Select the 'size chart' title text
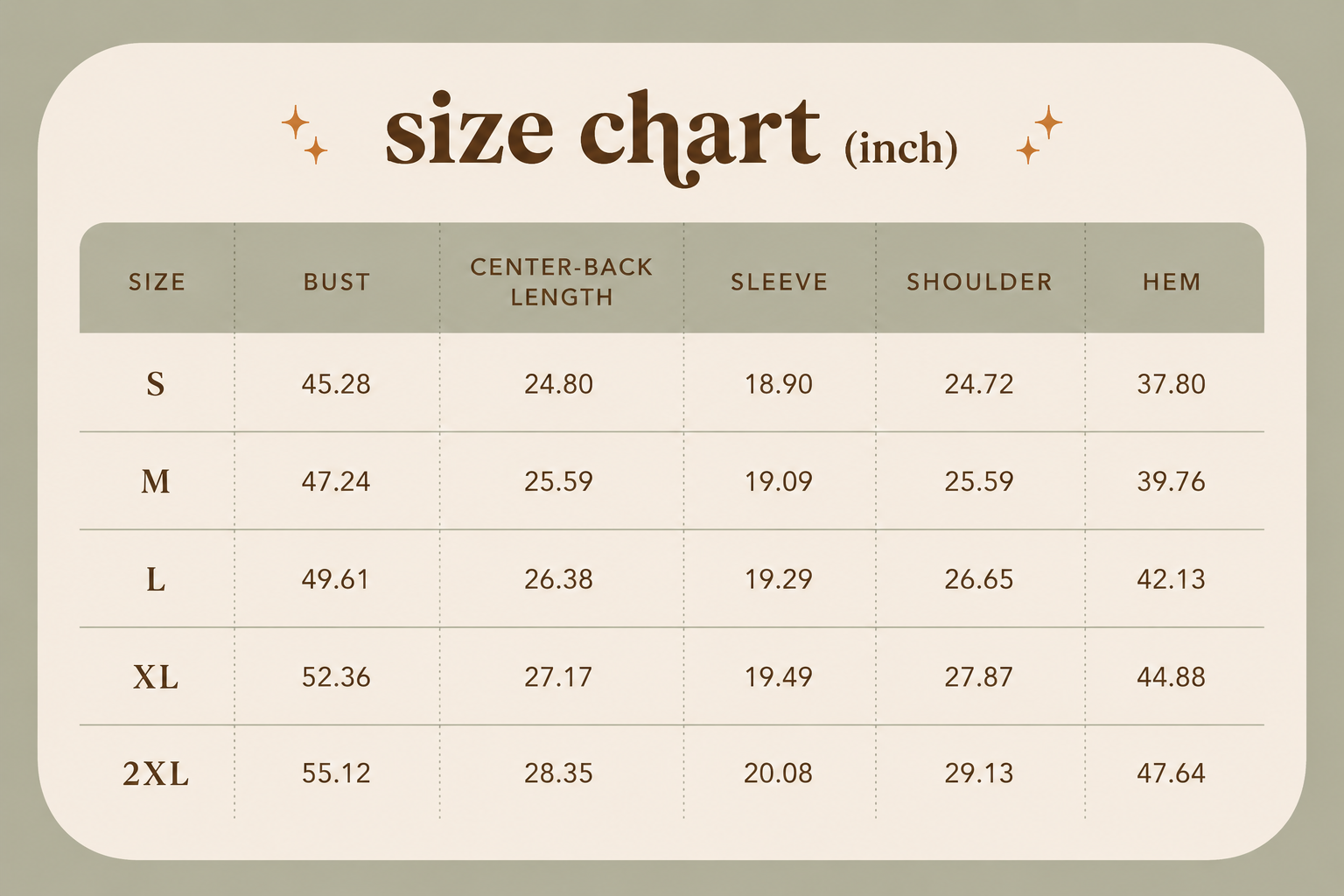This screenshot has width=1344, height=896. point(603,136)
